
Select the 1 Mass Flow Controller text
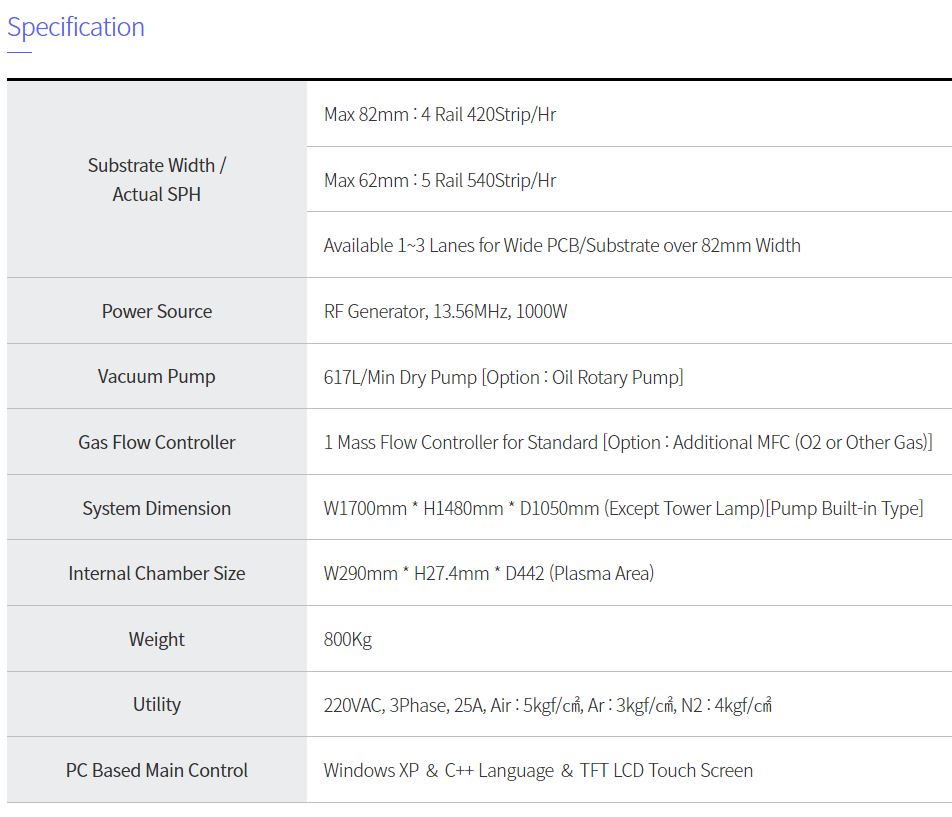(x=628, y=442)
